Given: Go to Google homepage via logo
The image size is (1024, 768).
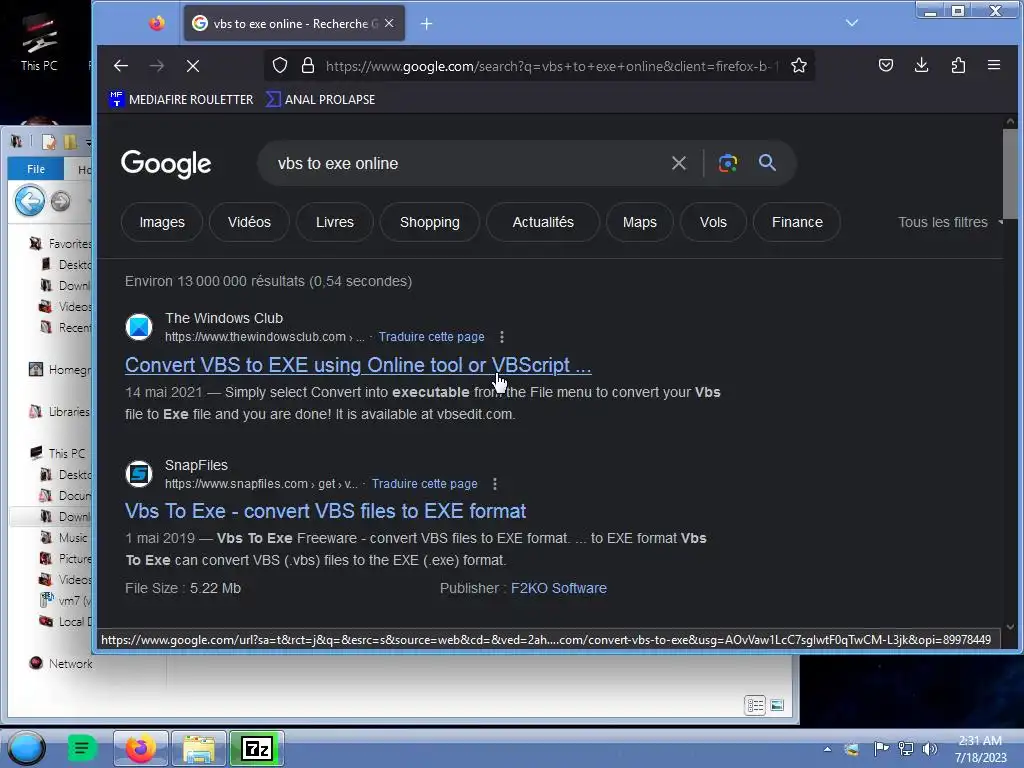Looking at the screenshot, I should tap(166, 163).
